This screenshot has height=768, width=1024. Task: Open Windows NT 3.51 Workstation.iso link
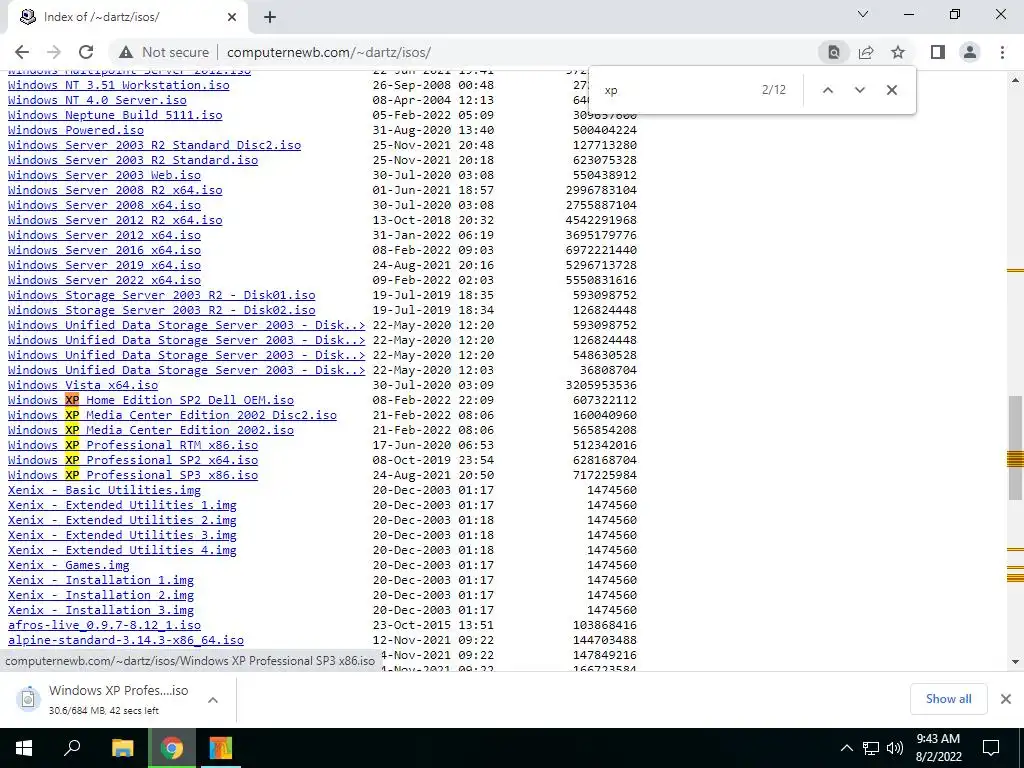[x=119, y=84]
